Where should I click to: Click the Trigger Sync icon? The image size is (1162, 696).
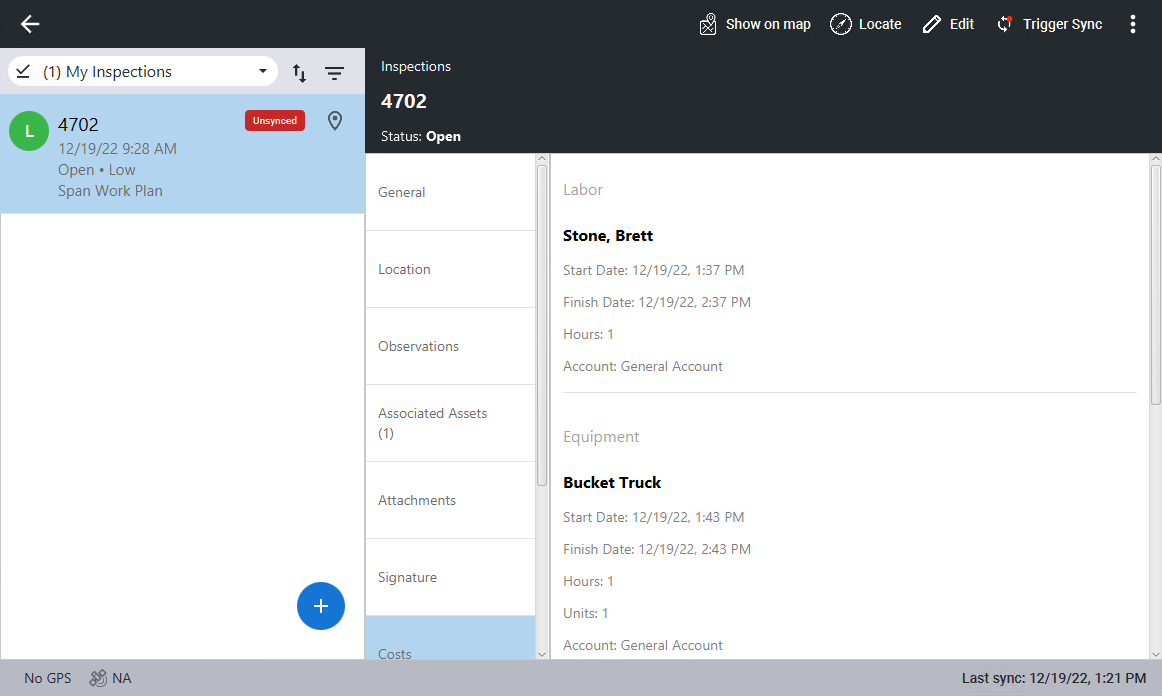(x=1005, y=24)
